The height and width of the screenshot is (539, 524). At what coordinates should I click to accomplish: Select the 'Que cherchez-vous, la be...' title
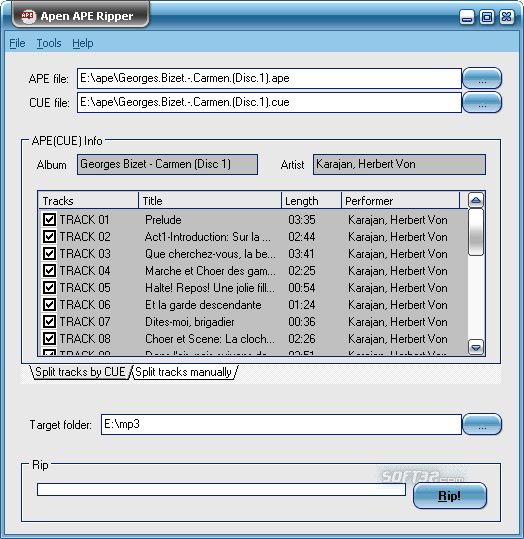tap(210, 254)
